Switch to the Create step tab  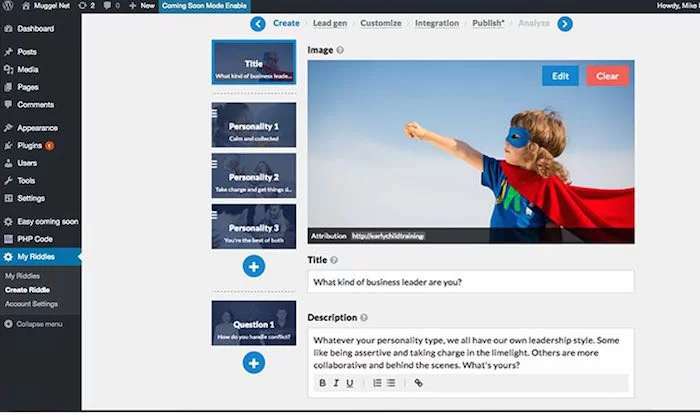pyautogui.click(x=286, y=23)
